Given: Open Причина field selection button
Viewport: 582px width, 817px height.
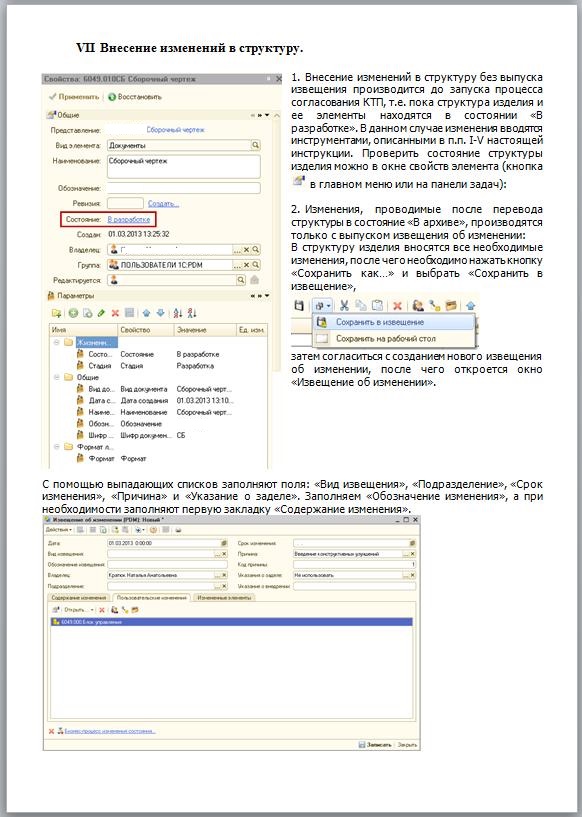Looking at the screenshot, I should [x=405, y=554].
